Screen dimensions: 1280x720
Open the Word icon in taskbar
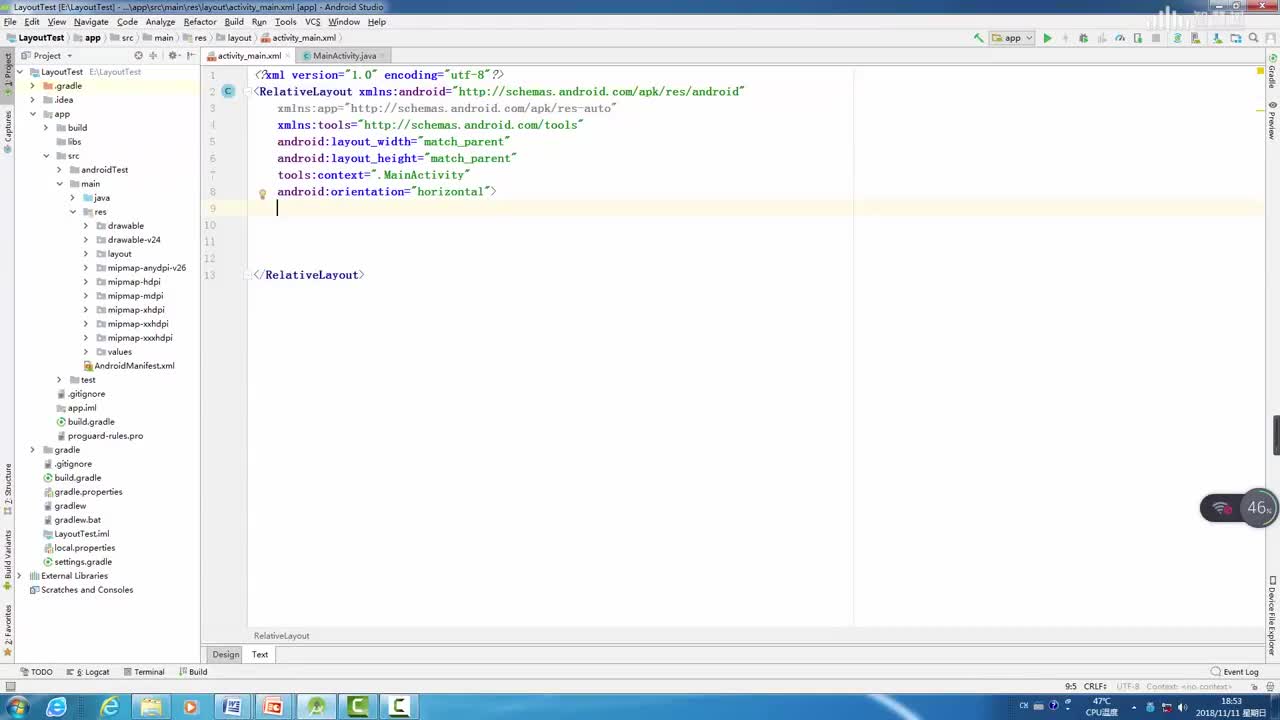click(232, 707)
